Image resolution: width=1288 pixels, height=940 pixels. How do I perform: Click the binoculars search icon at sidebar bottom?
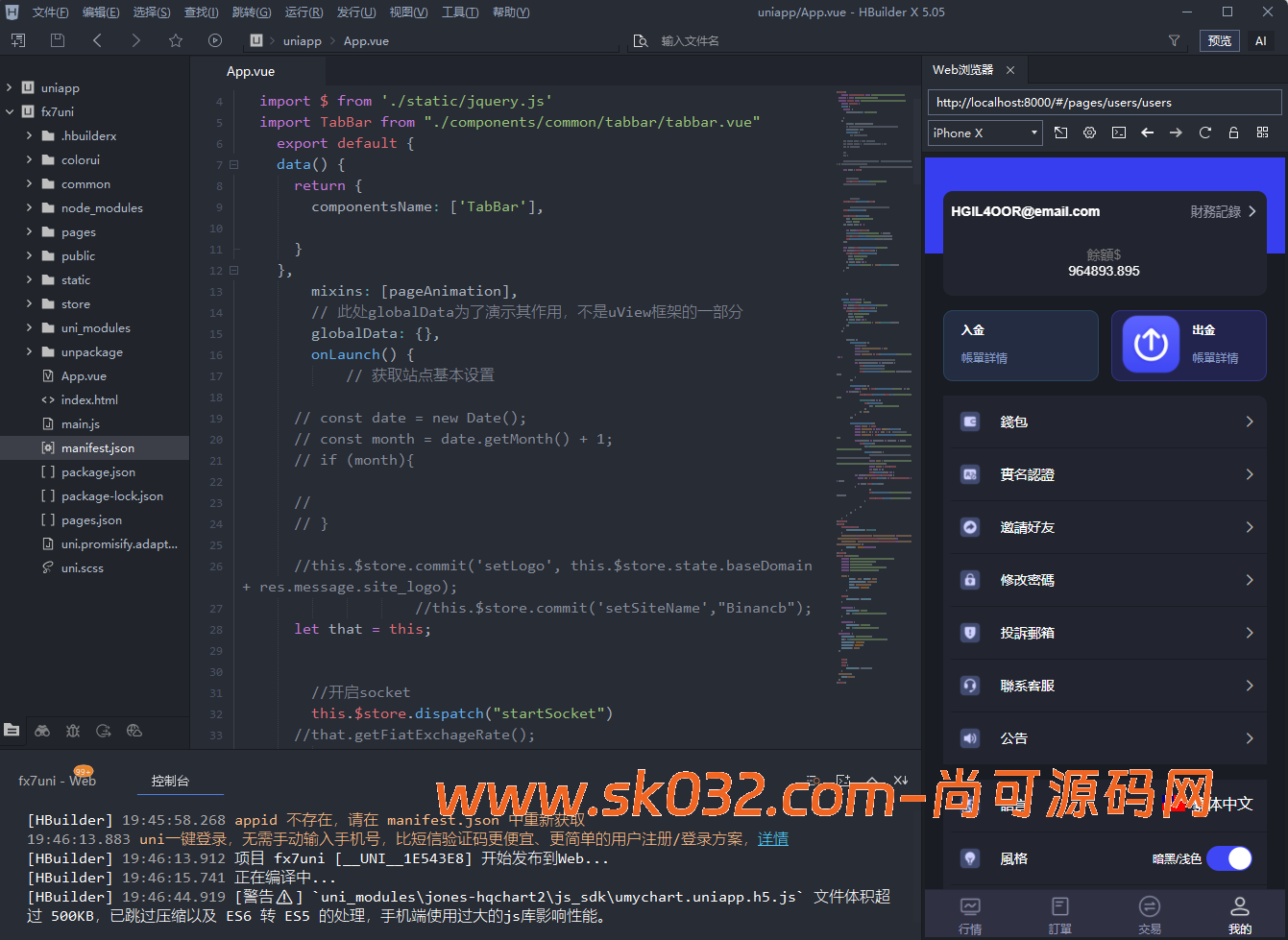click(42, 731)
